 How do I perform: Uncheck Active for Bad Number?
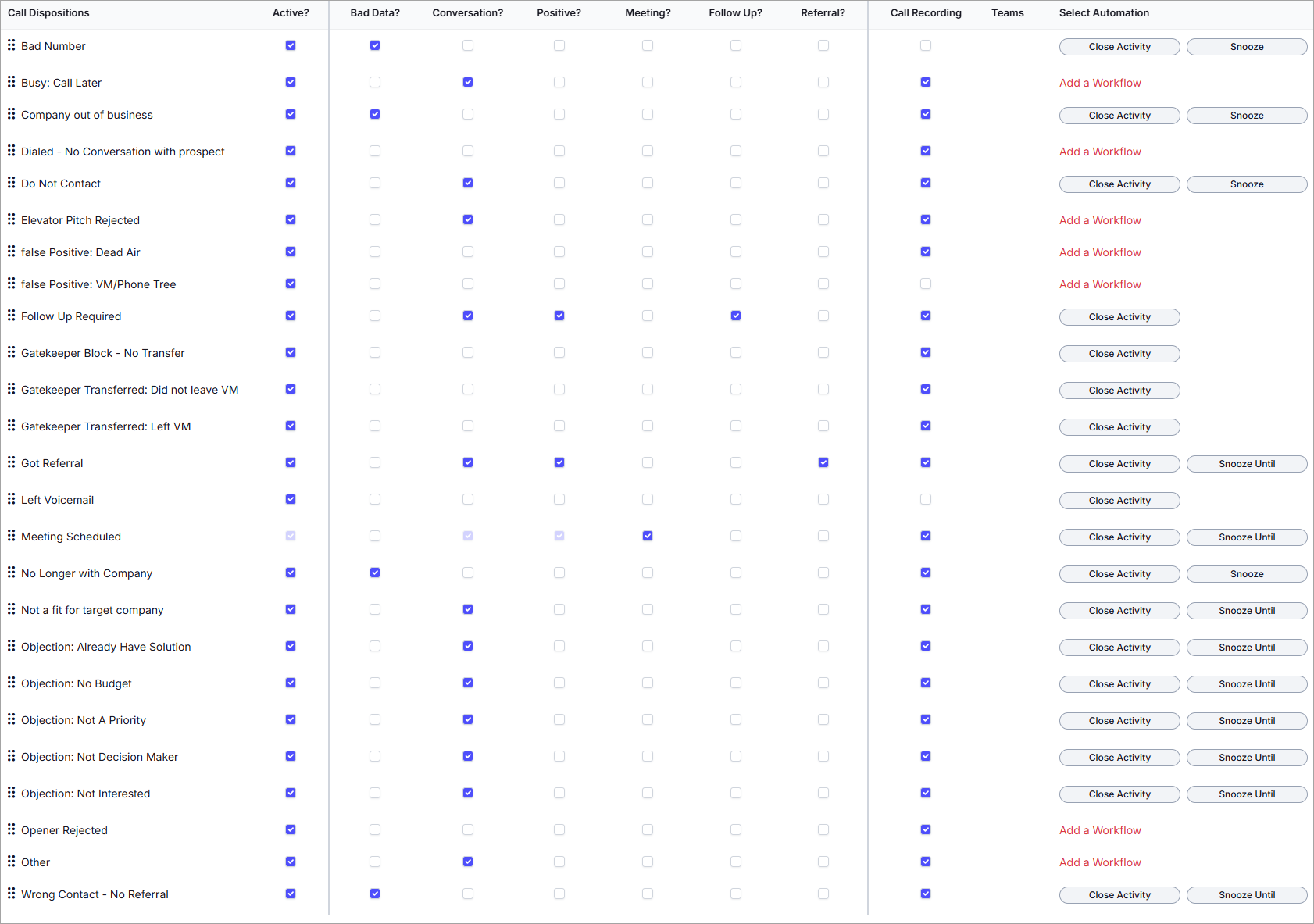click(x=291, y=45)
